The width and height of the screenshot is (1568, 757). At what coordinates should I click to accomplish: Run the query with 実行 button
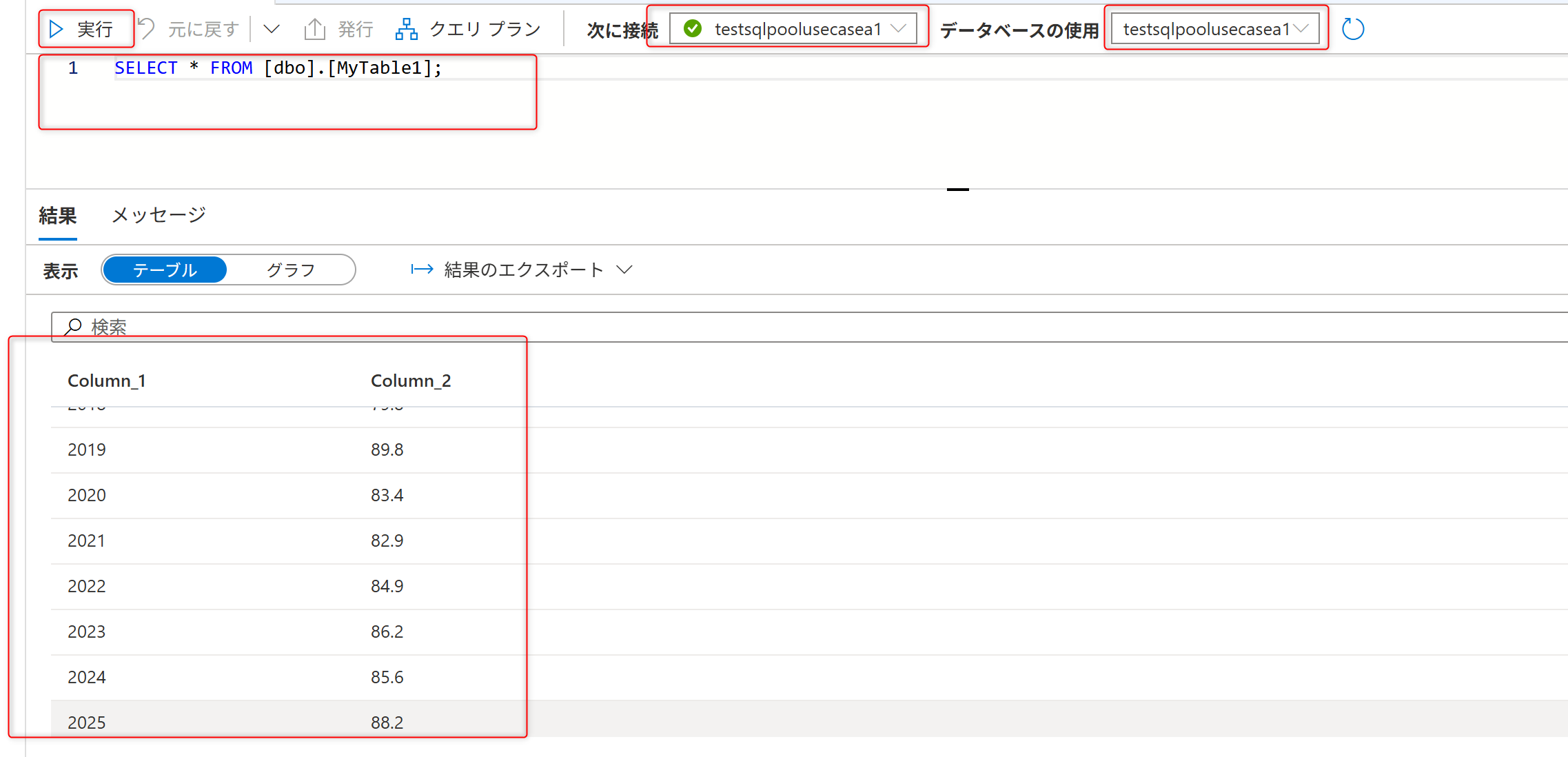coord(85,28)
